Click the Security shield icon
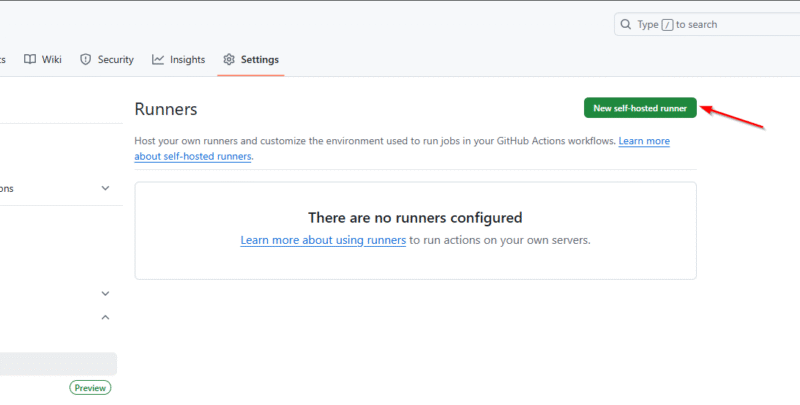Image resolution: width=800 pixels, height=405 pixels. pos(85,60)
